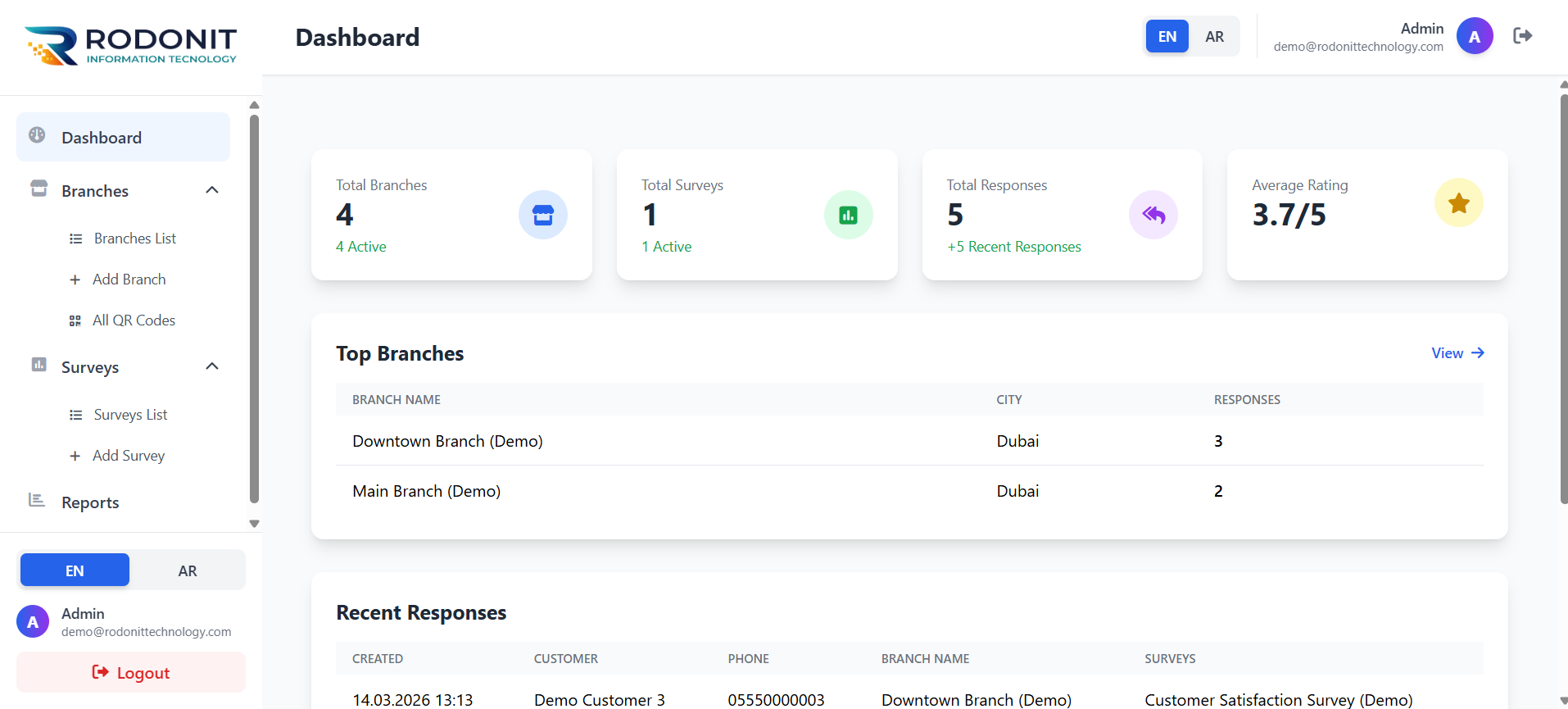Viewport: 1568px width, 709px height.
Task: Click the QR code icon for All QR Codes
Action: 75,320
